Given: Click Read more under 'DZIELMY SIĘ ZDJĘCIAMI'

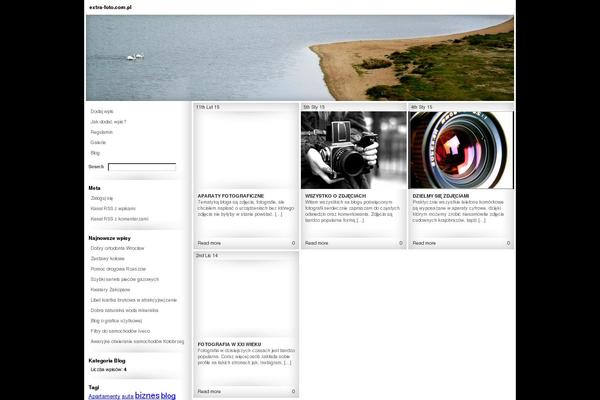Looking at the screenshot, I should (x=424, y=243).
